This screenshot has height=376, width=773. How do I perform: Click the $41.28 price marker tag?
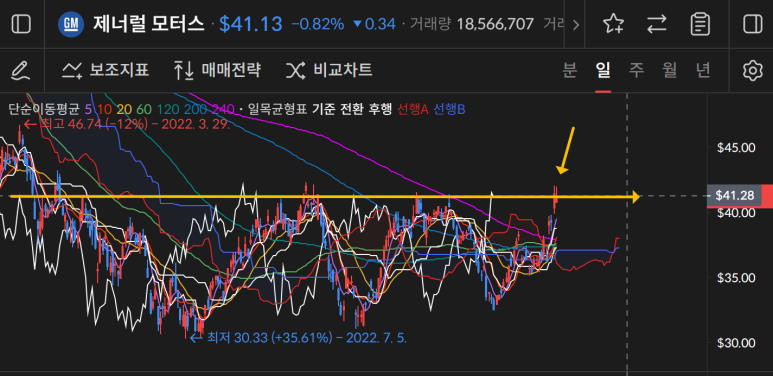pos(735,196)
